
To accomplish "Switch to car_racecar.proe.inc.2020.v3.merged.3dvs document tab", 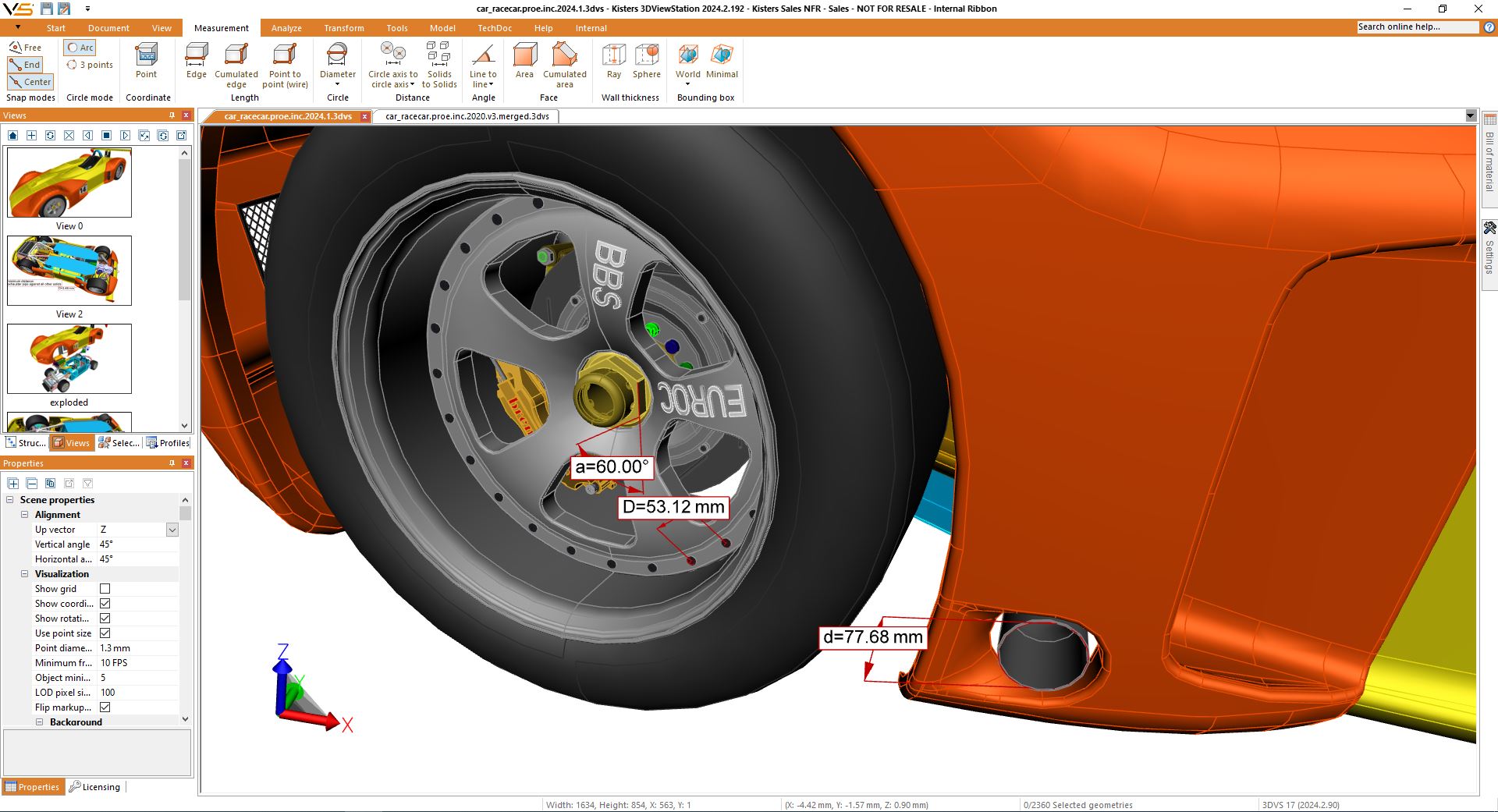I will (467, 116).
